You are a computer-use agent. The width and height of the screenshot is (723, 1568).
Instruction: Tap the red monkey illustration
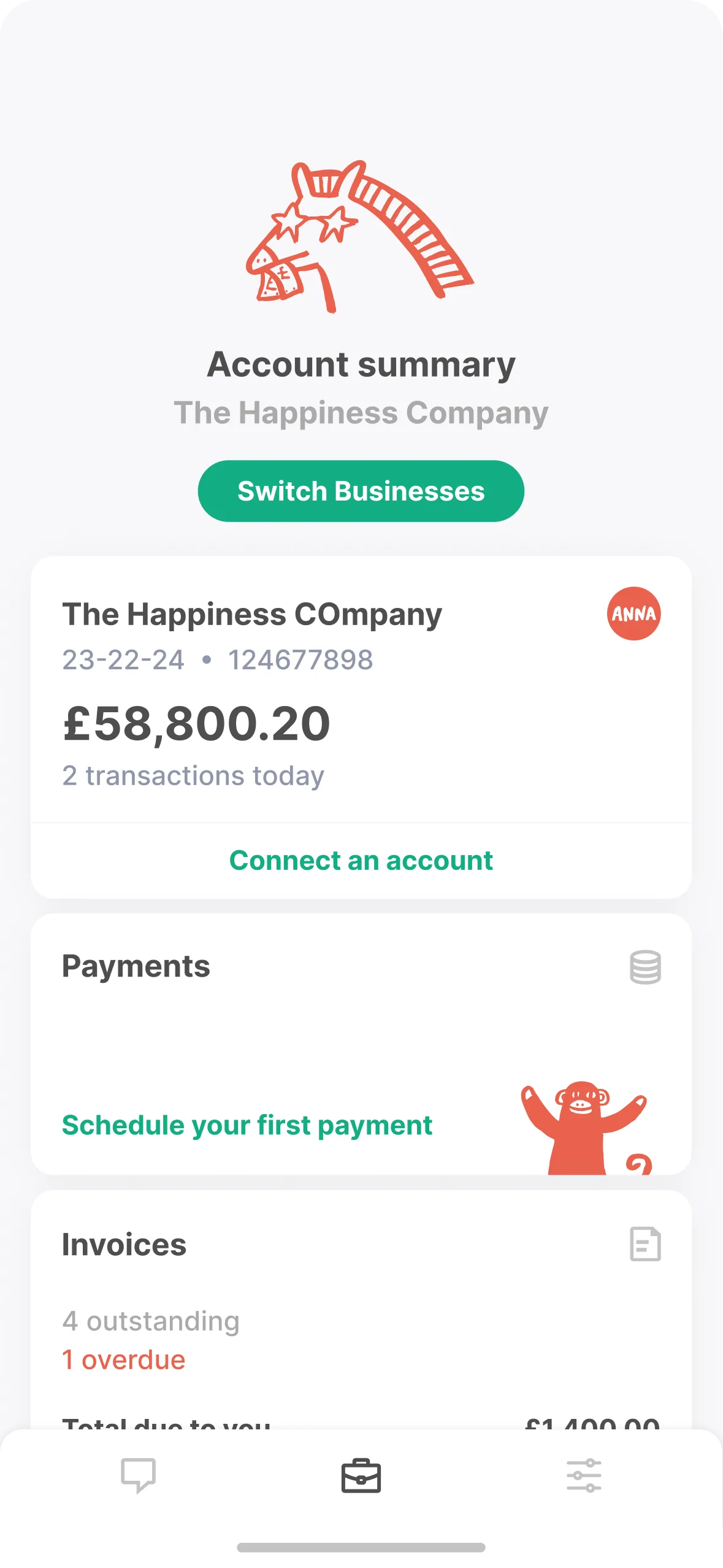point(583,1126)
